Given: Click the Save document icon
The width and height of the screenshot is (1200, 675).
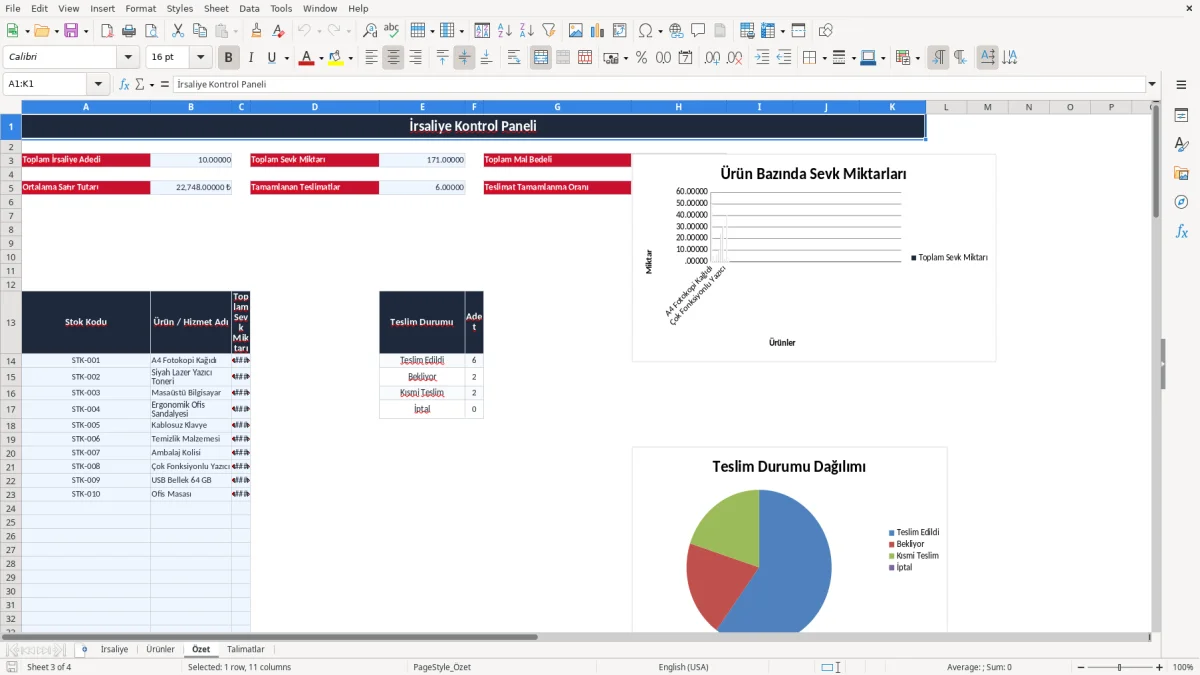Looking at the screenshot, I should [x=71, y=31].
